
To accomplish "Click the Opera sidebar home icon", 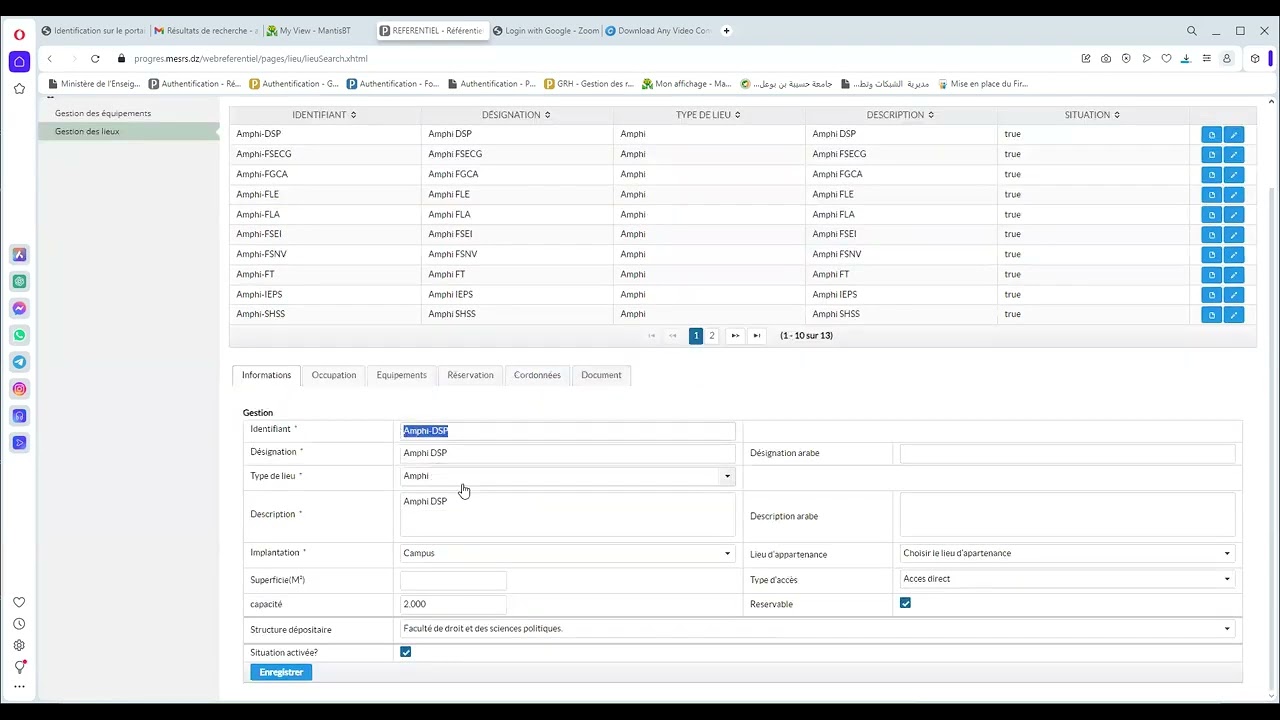I will tap(19, 62).
